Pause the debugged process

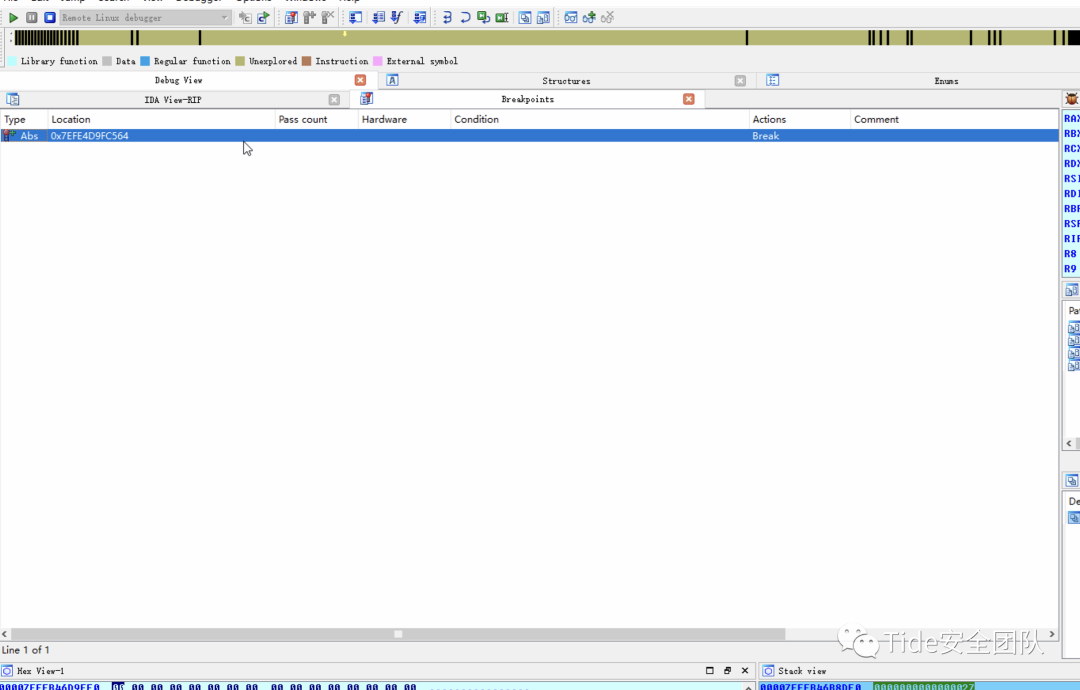click(x=32, y=18)
